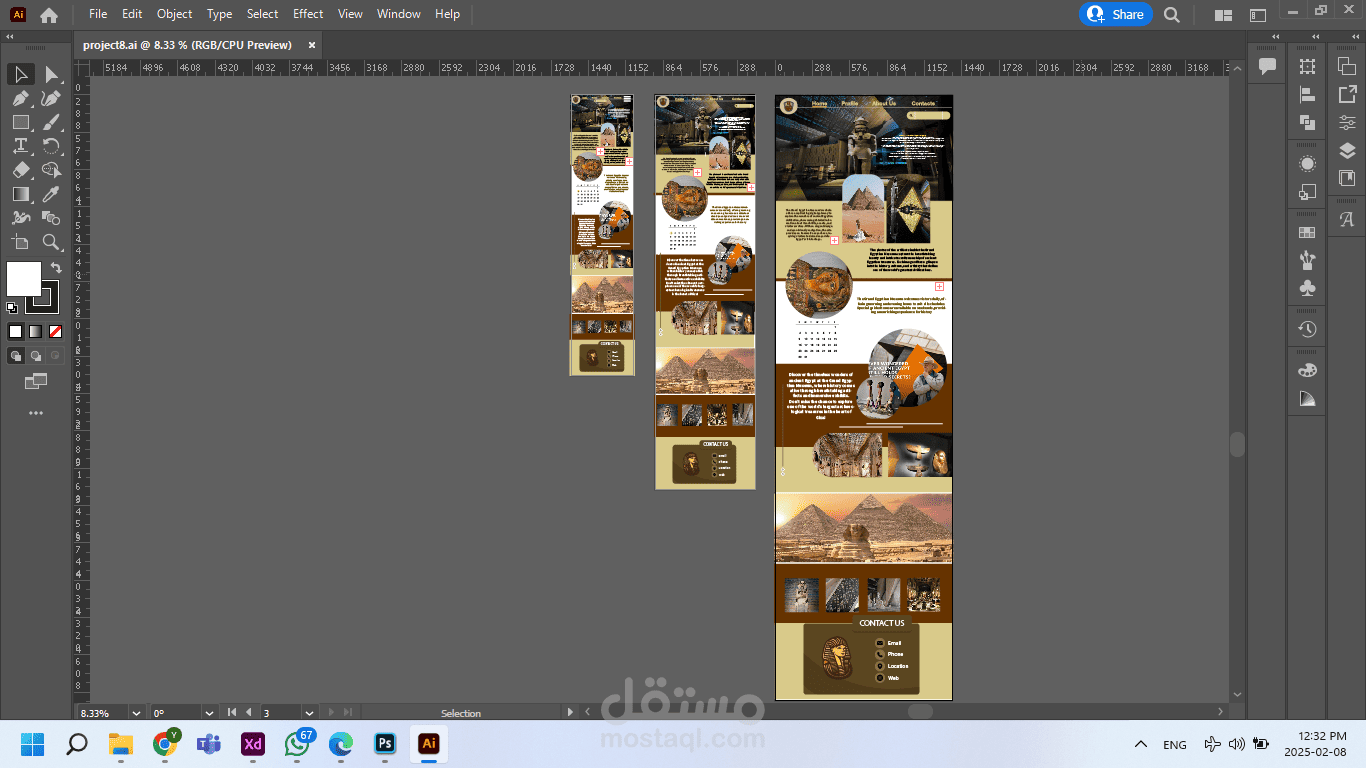Select the Eraser tool
Viewport: 1366px width, 768px height.
coord(20,171)
